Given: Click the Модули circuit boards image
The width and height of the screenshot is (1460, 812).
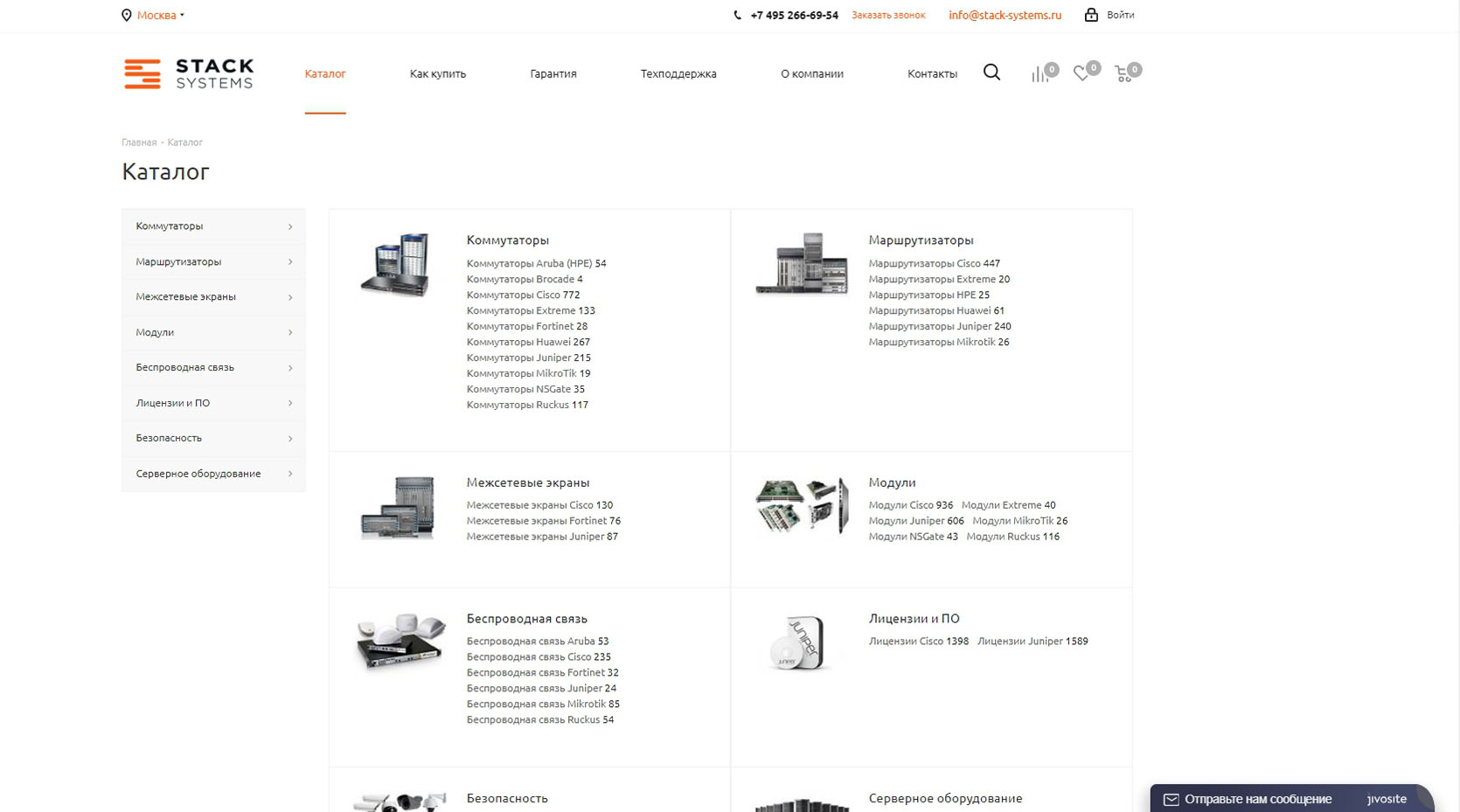Looking at the screenshot, I should point(802,505).
